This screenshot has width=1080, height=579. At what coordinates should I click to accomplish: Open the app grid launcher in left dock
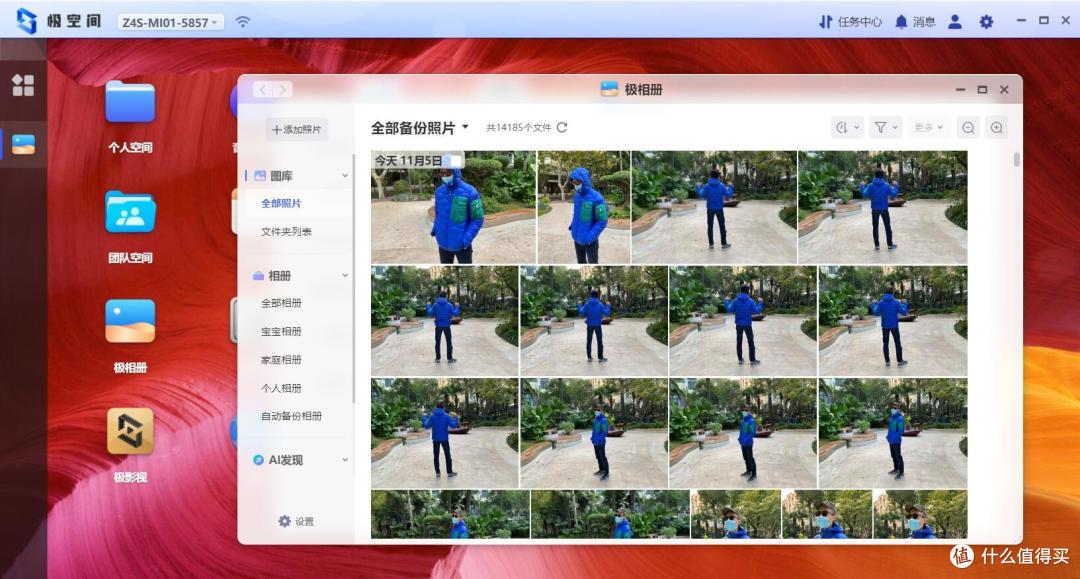[23, 85]
